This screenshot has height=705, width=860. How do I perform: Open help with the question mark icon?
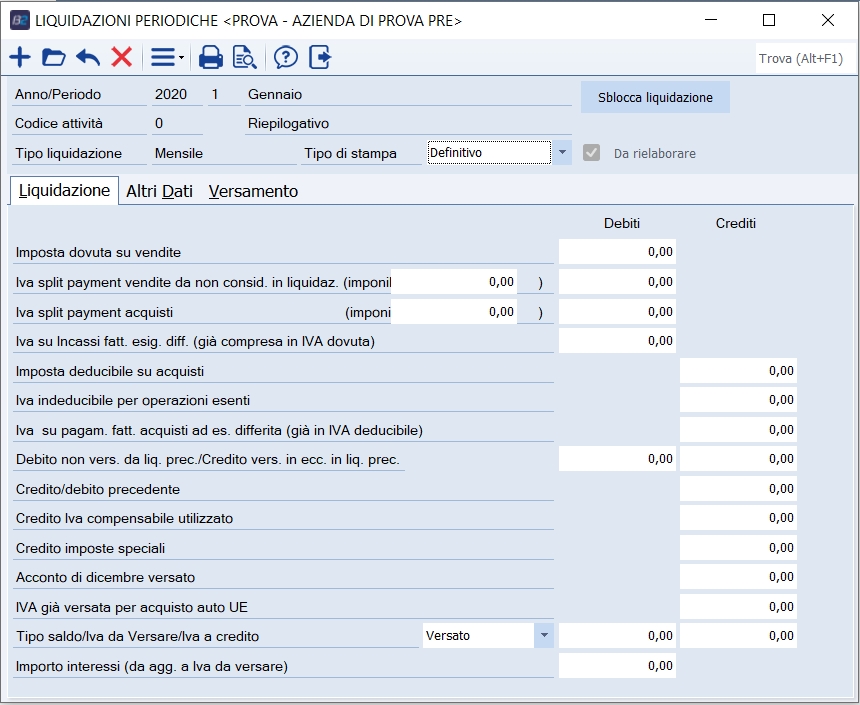[286, 58]
